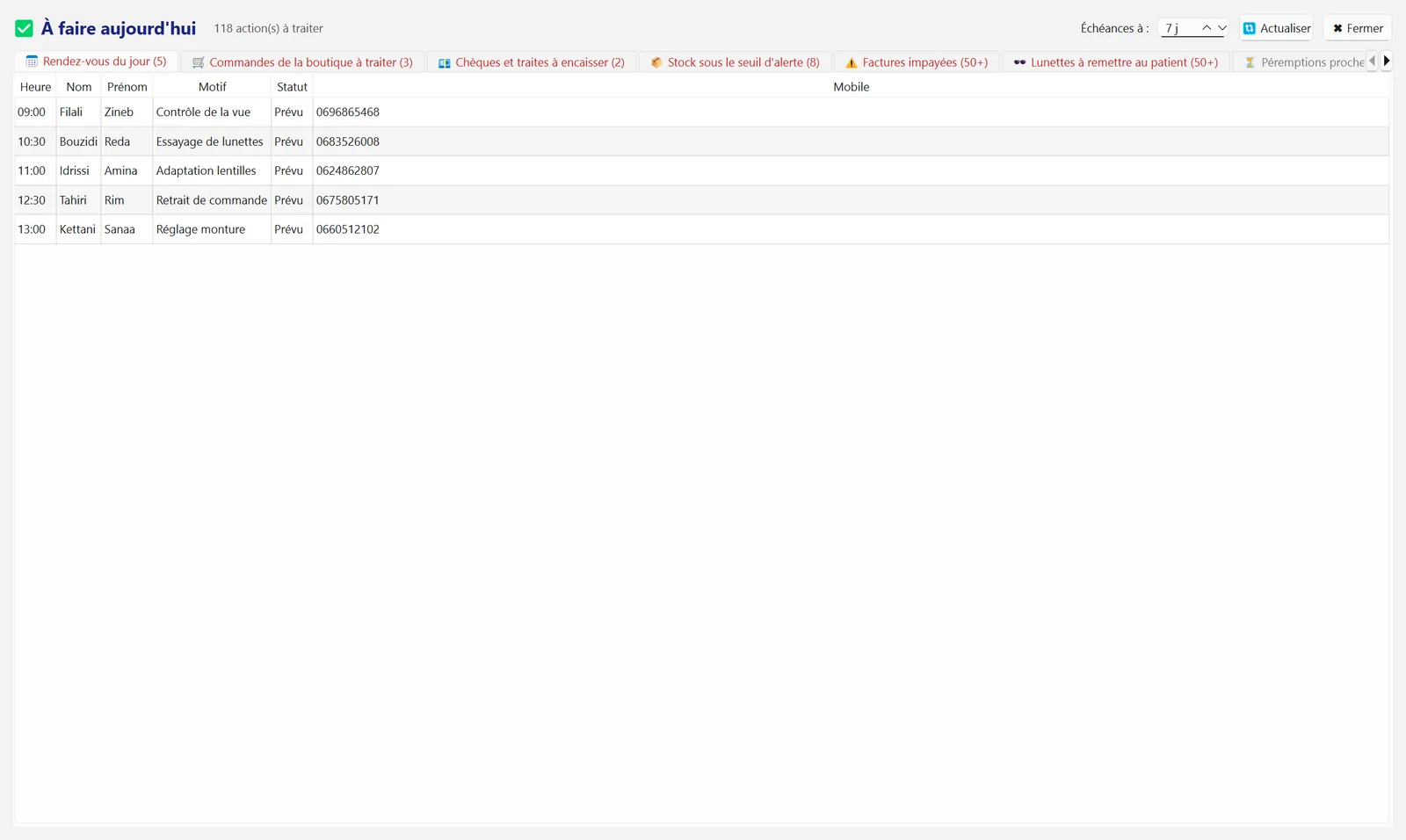Screen dimensions: 1406x840
Task: Select Stock sous le seuil d'alerte tab
Action: point(735,62)
